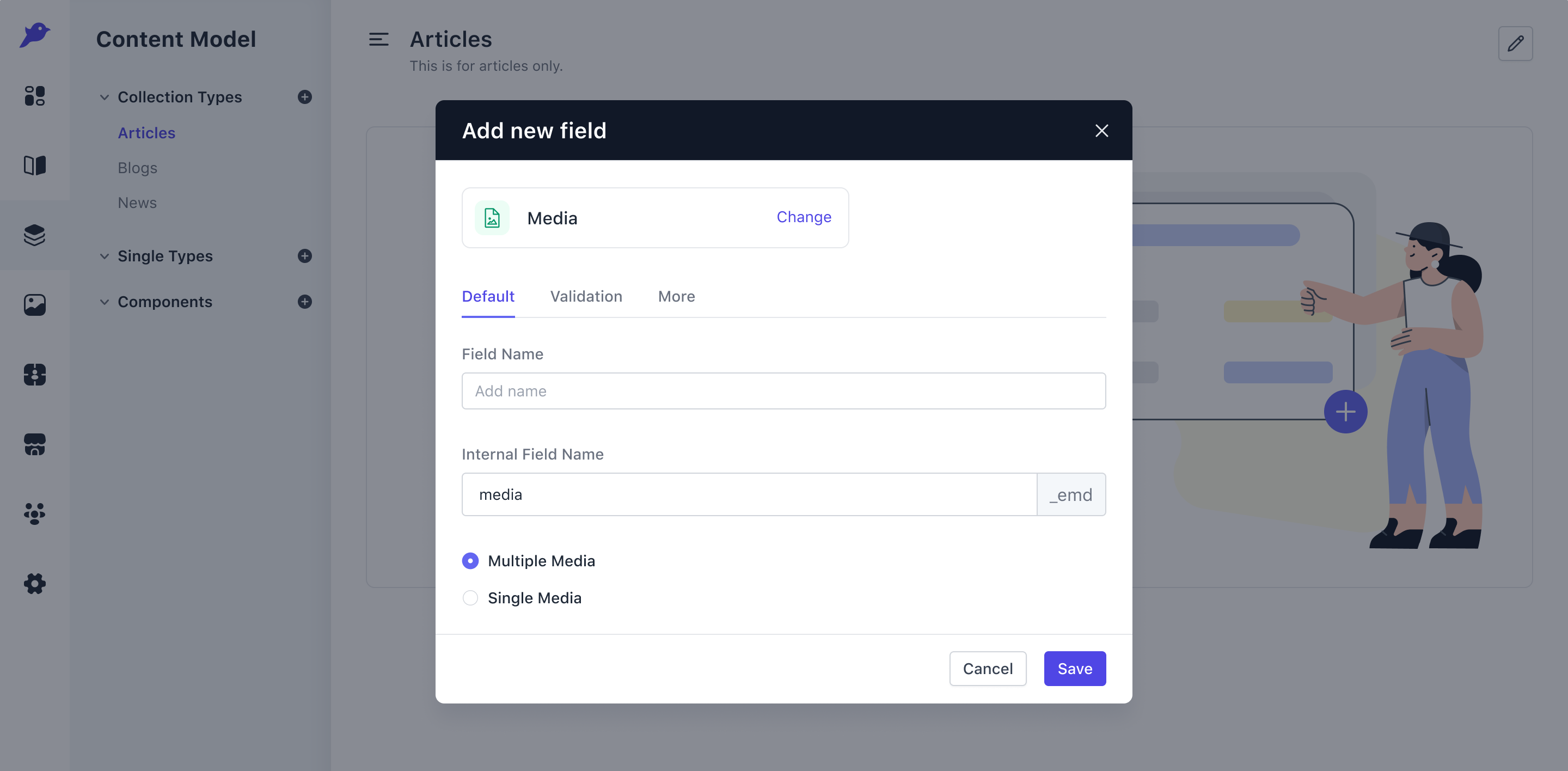Click the Content Model heading

point(176,40)
